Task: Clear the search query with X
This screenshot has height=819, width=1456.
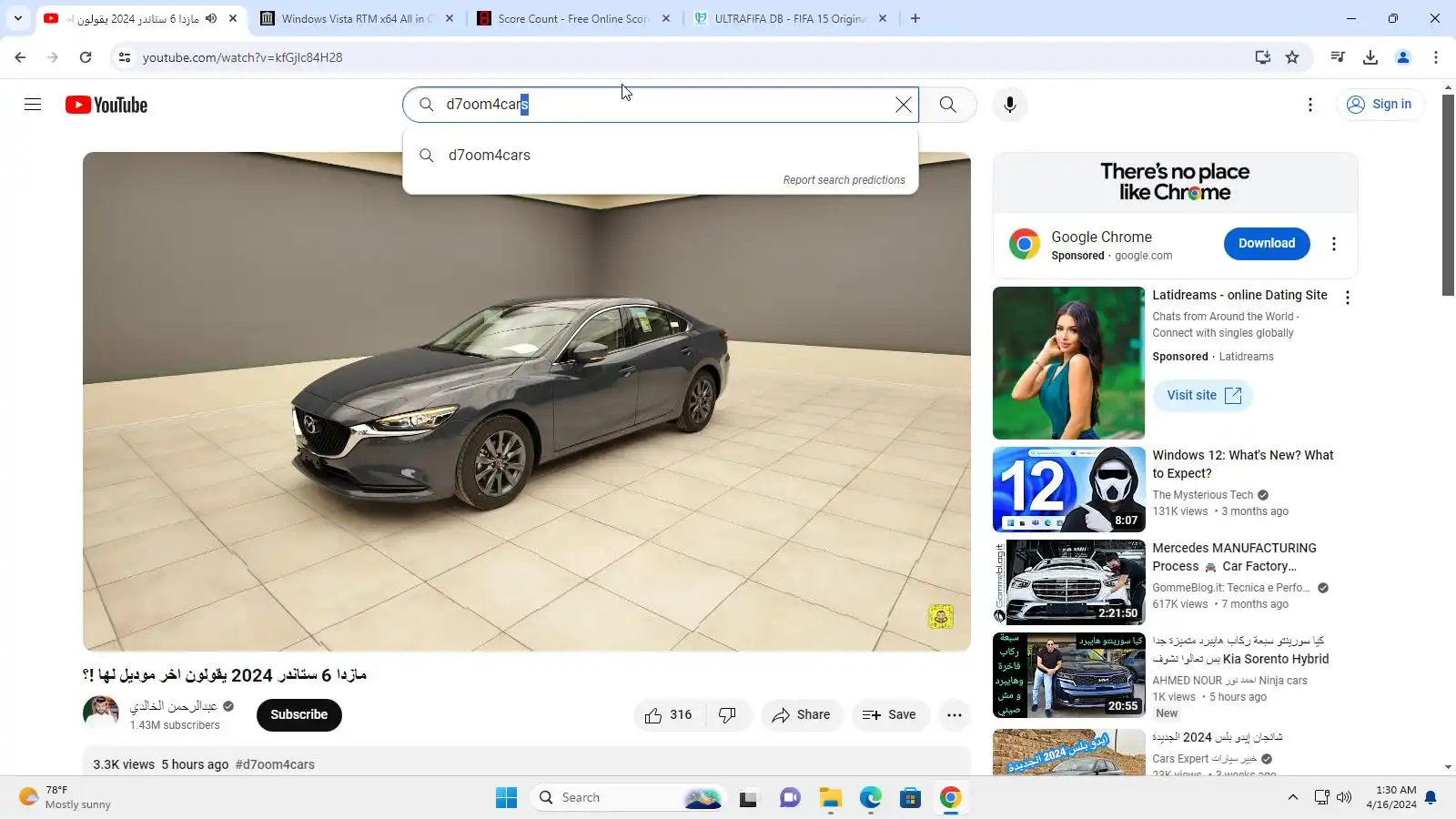Action: point(903,105)
